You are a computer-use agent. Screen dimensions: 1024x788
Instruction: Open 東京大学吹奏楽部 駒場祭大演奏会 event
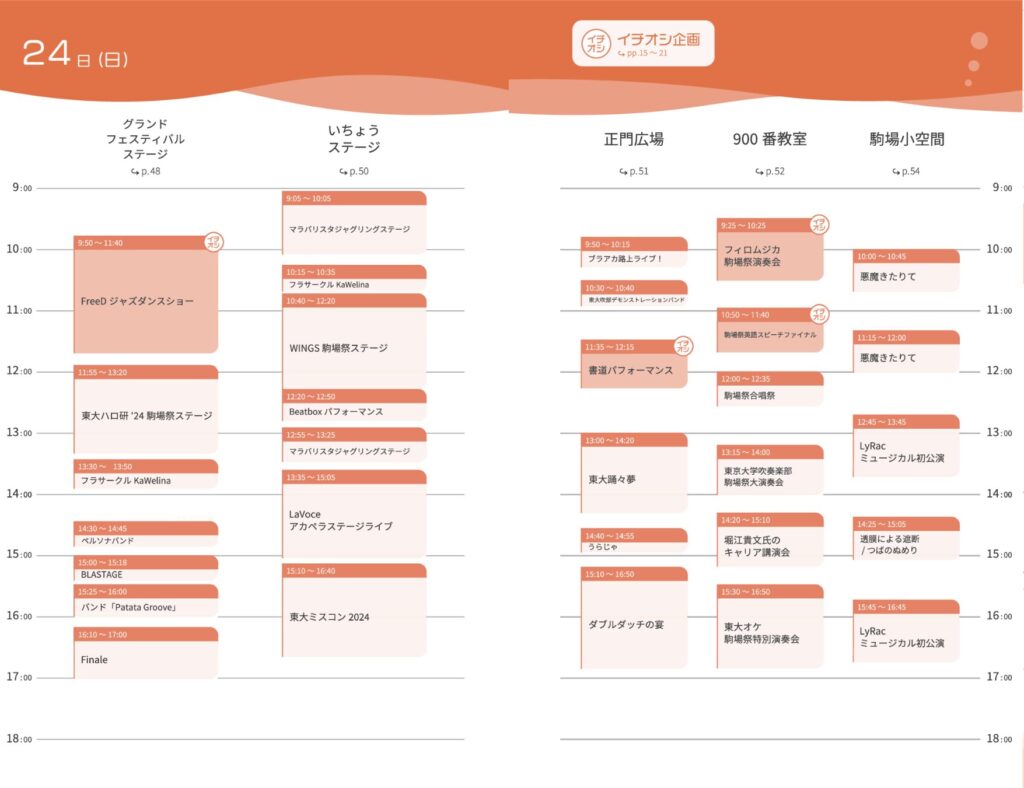[x=770, y=470]
